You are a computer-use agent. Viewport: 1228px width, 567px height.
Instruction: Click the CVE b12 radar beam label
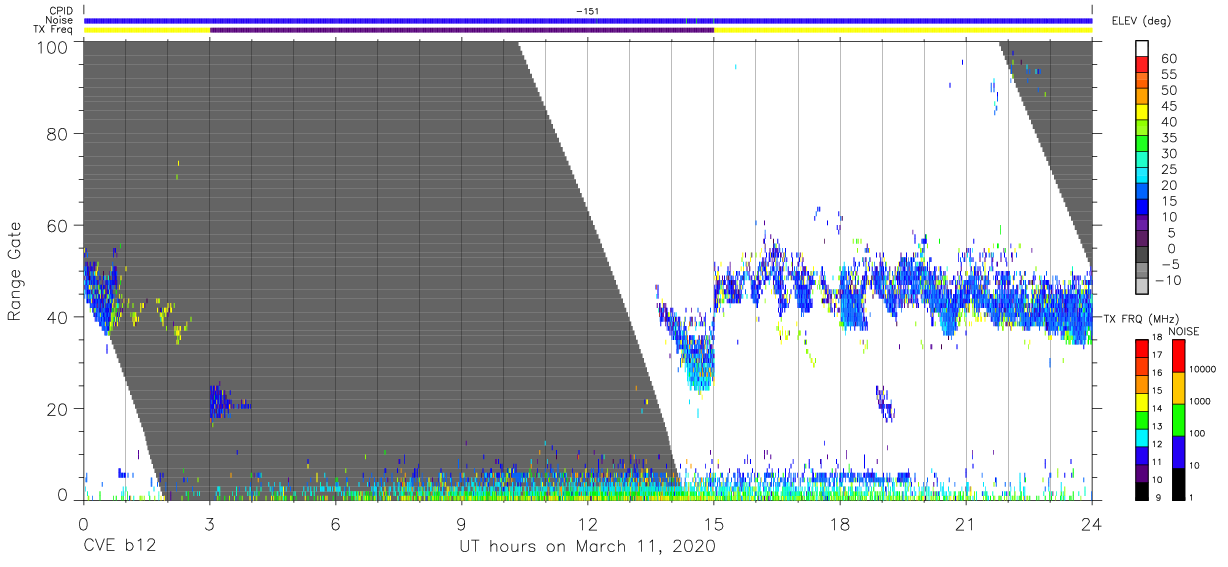(x=118, y=547)
